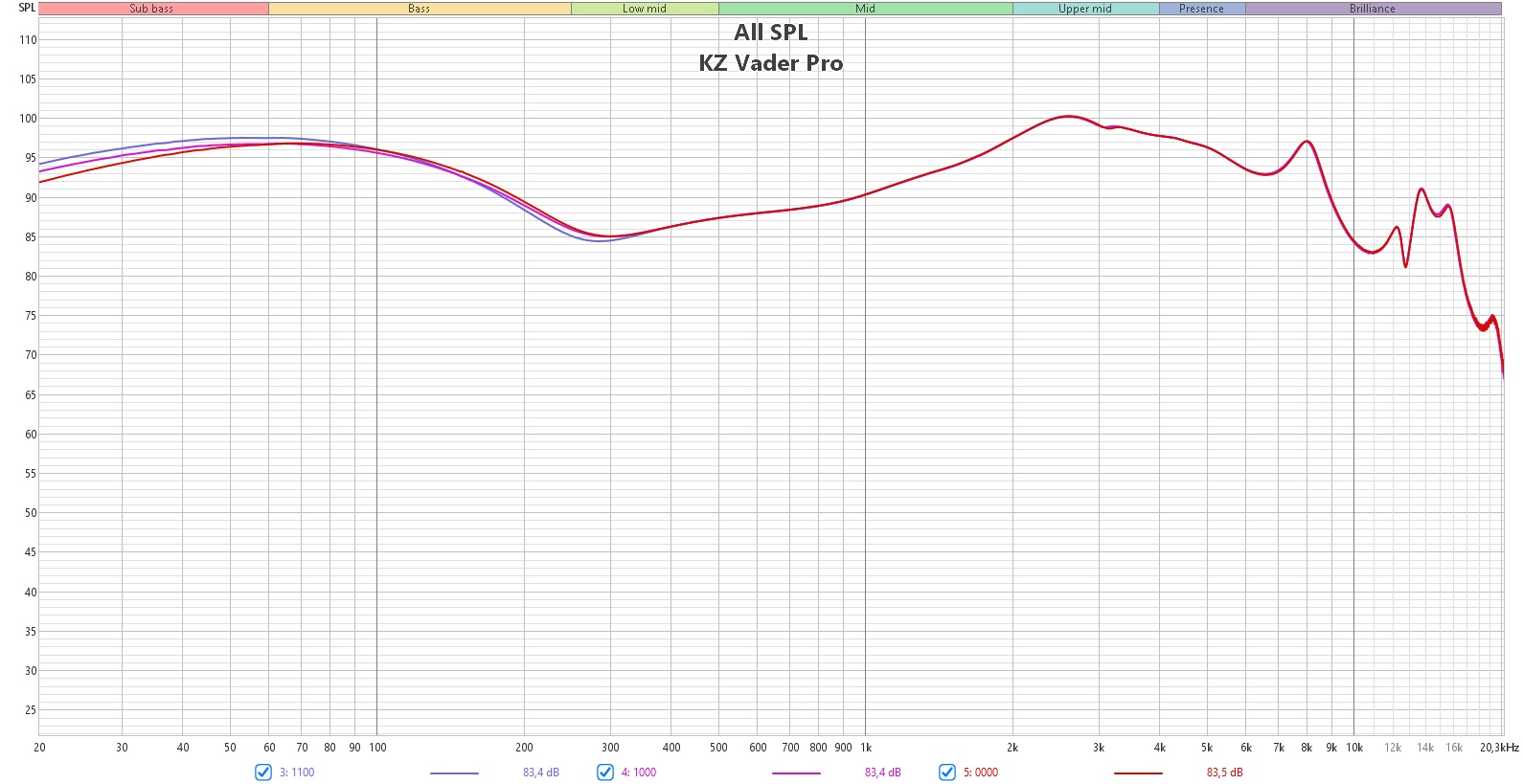Click the 700 Hz frequency axis label
1523x784 pixels.
(790, 748)
